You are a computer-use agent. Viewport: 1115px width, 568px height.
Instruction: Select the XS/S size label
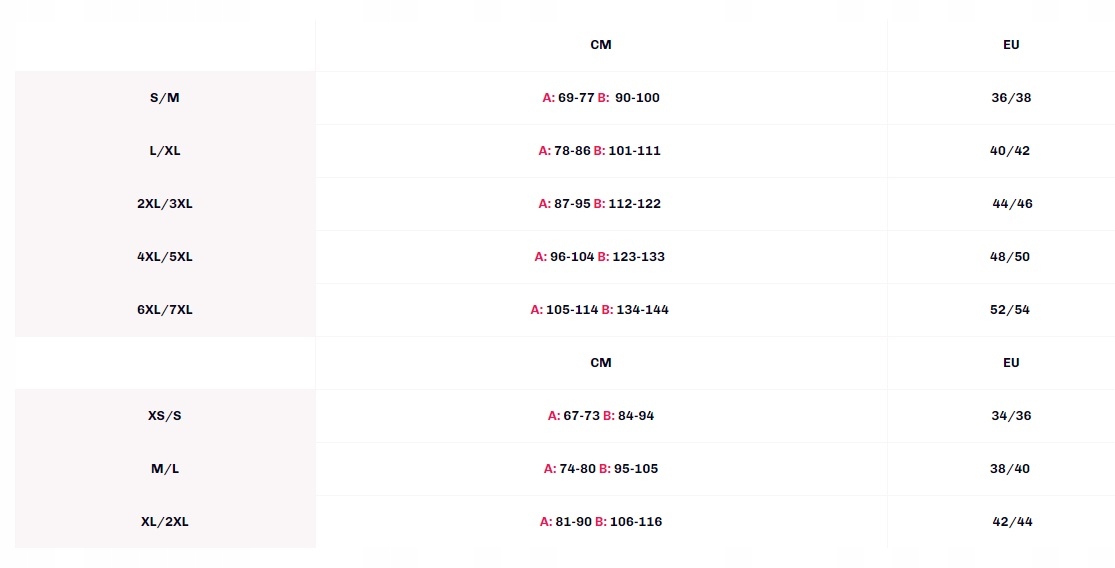pos(164,416)
